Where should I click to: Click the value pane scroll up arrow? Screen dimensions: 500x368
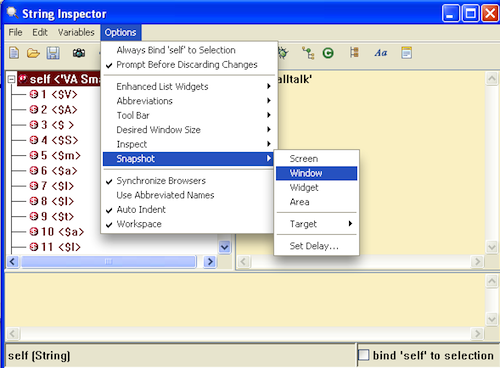point(492,79)
